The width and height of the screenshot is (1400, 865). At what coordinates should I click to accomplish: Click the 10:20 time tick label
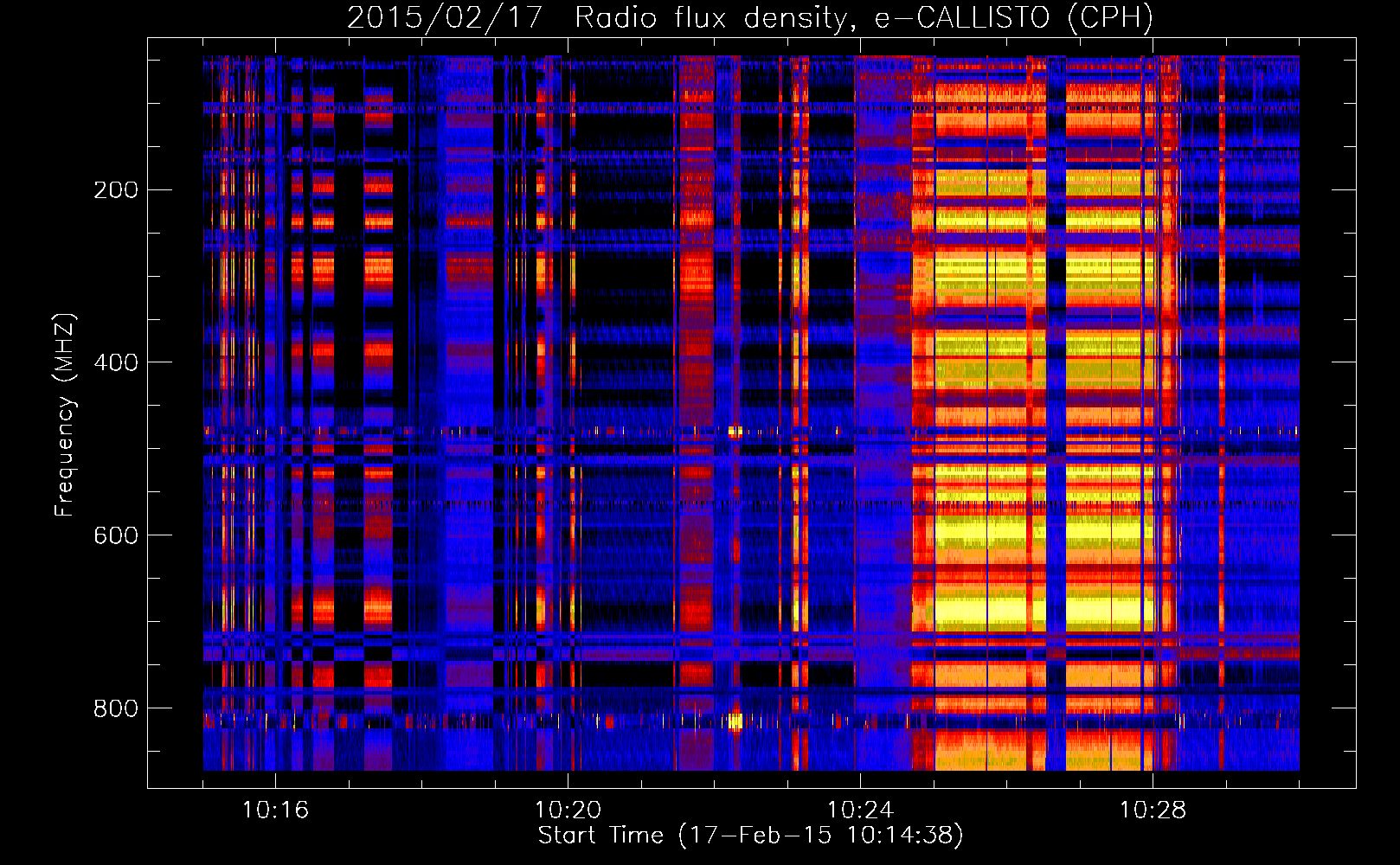tap(568, 811)
